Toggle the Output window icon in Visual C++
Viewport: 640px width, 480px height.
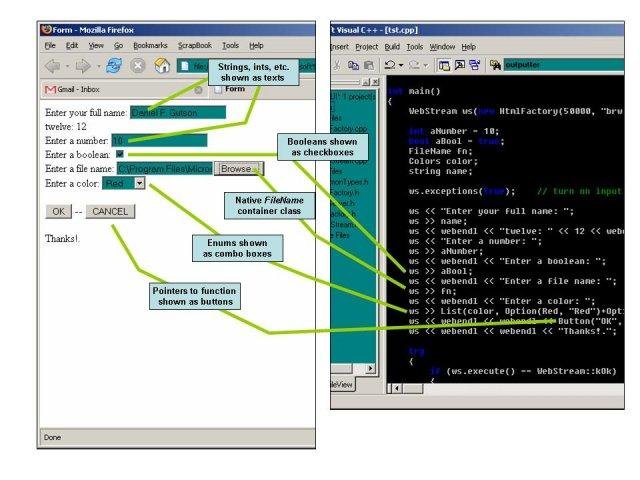(x=460, y=65)
